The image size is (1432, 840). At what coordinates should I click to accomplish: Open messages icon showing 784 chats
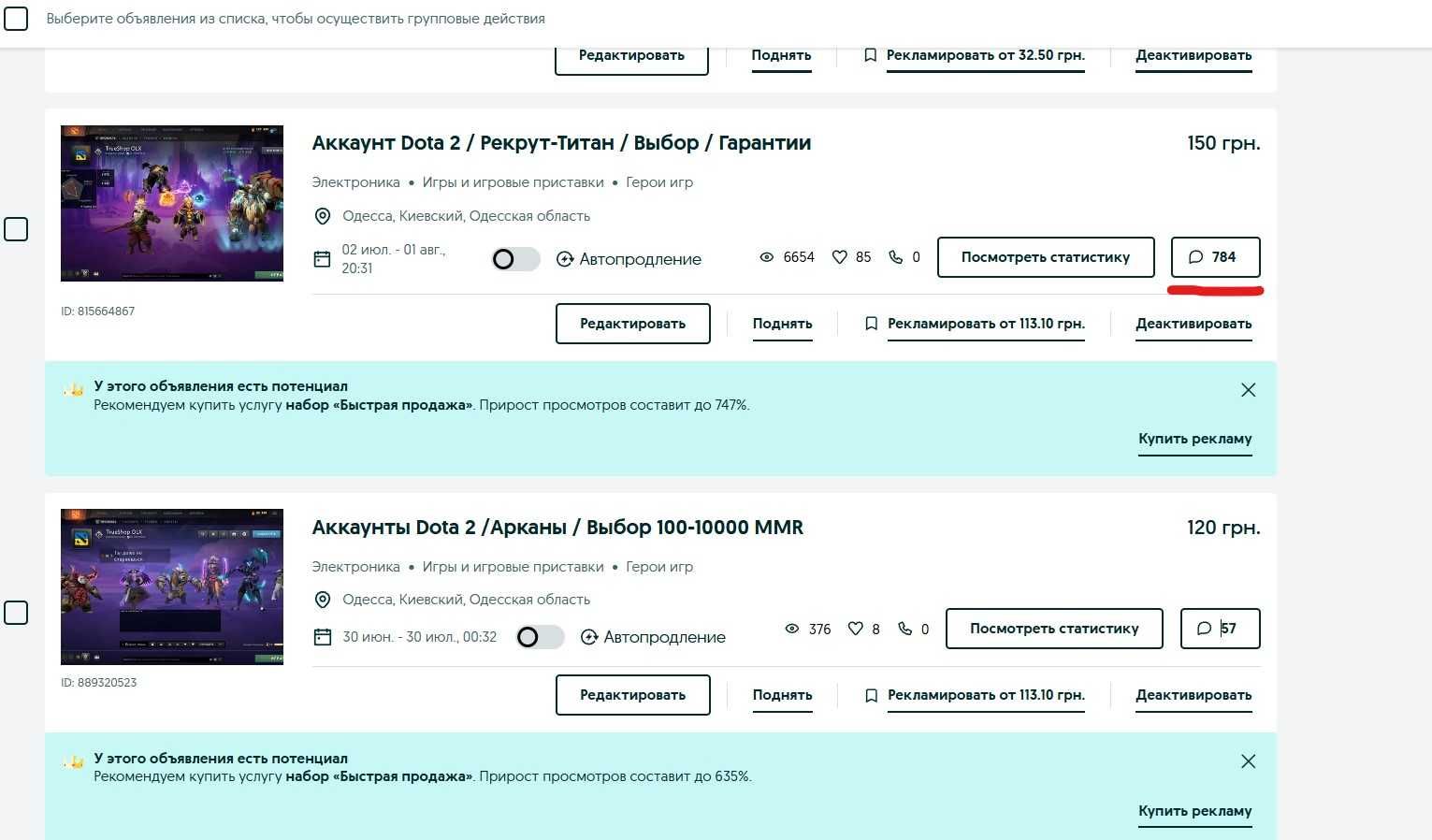(1215, 257)
